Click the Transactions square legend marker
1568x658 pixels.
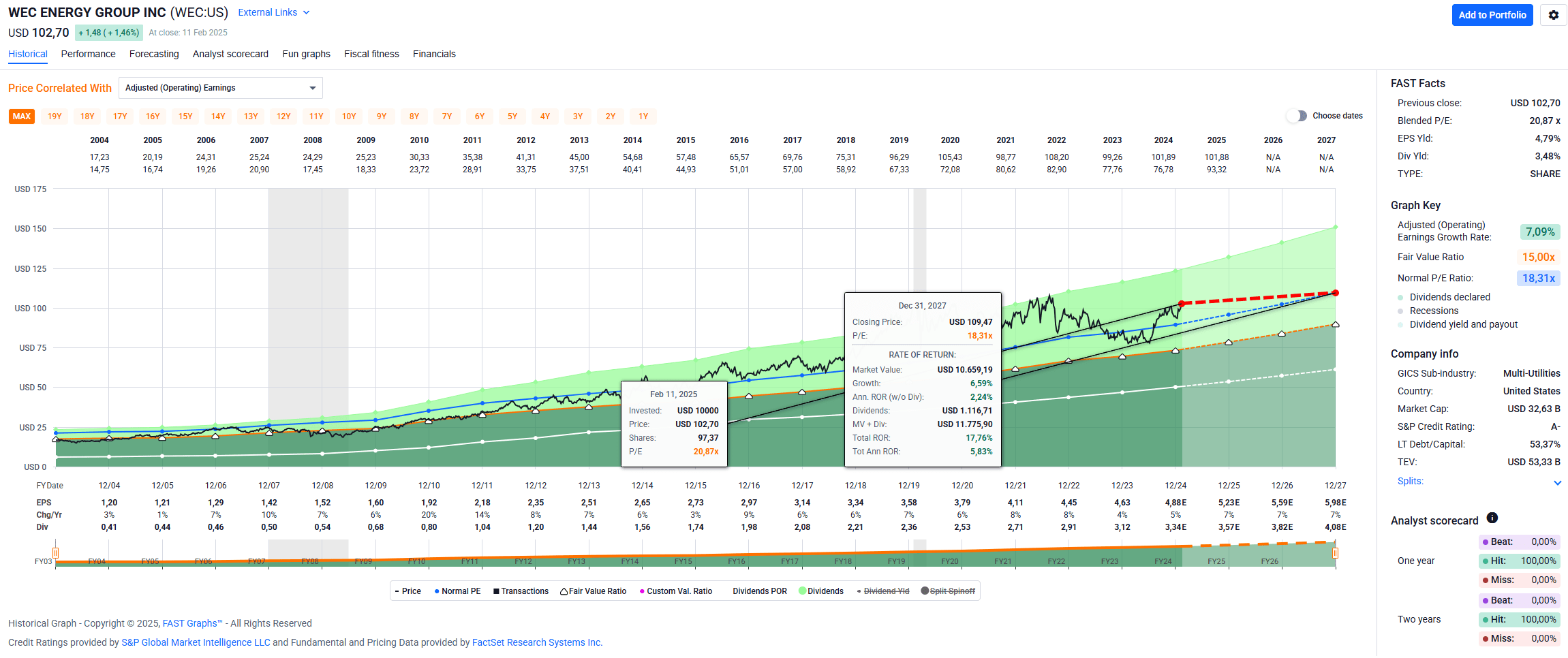[496, 591]
